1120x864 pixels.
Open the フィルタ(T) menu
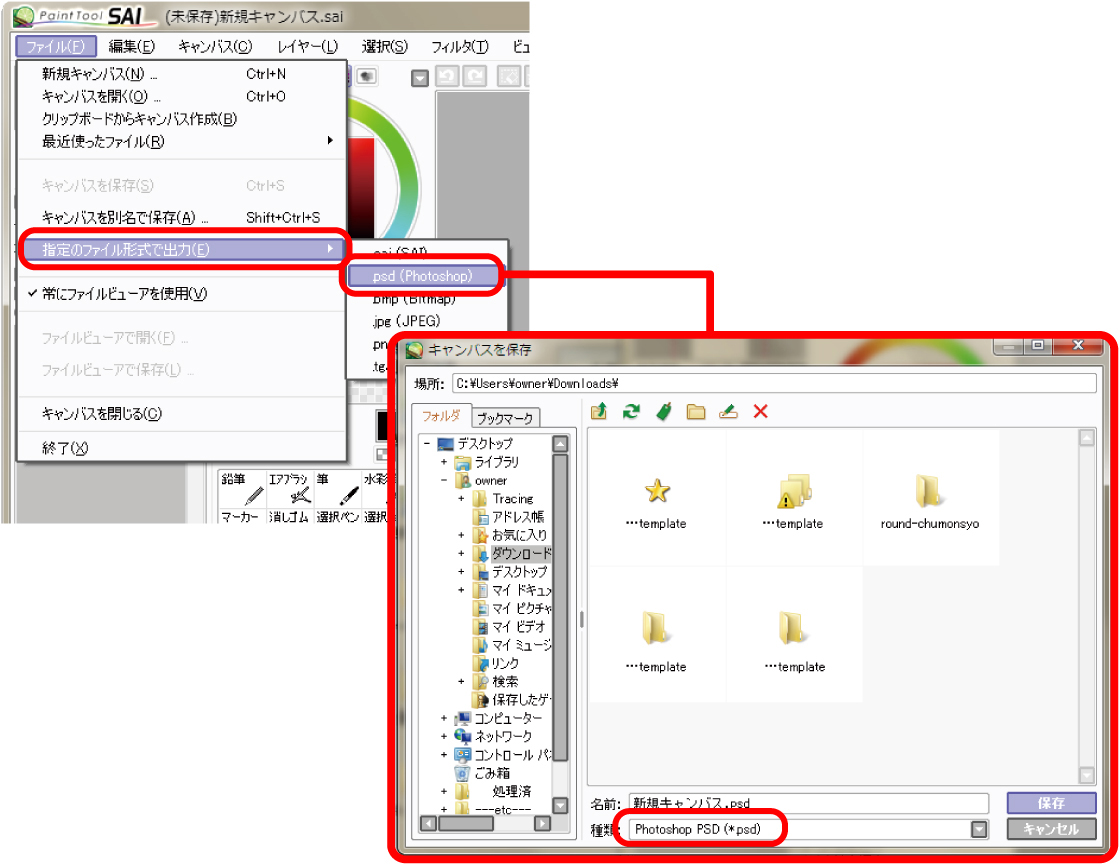point(459,46)
